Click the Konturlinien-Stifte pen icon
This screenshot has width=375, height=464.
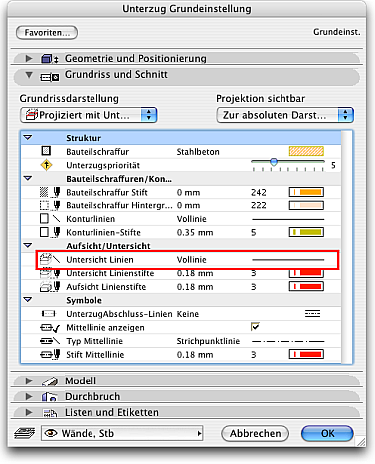coord(50,232)
